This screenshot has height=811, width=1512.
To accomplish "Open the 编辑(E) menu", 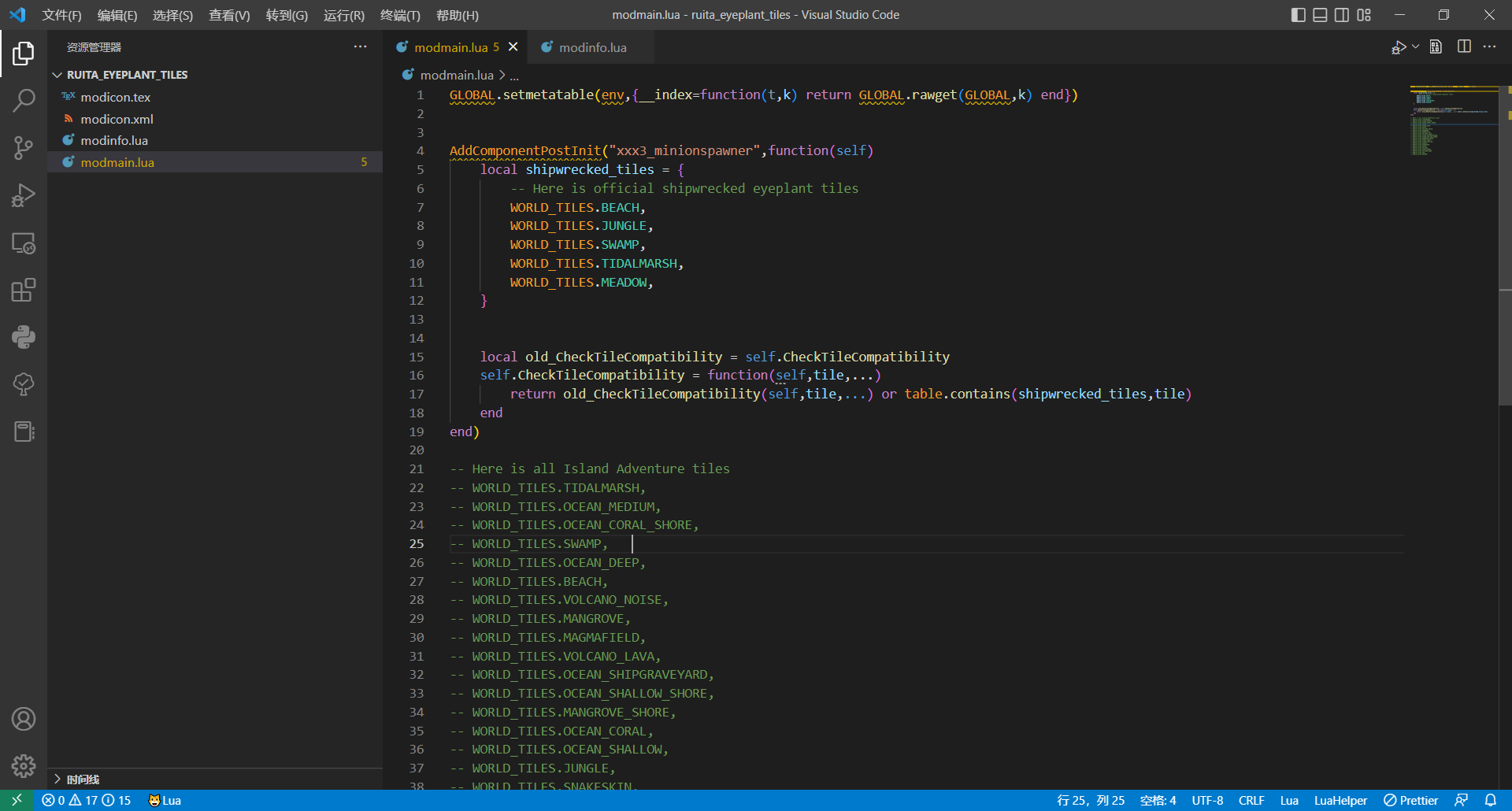I will (x=117, y=15).
